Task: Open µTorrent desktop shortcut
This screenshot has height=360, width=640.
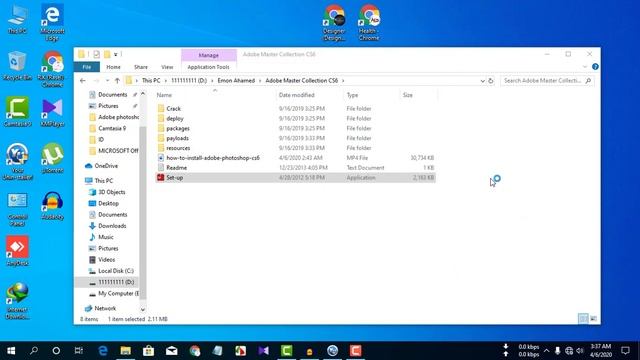Action: 52,158
